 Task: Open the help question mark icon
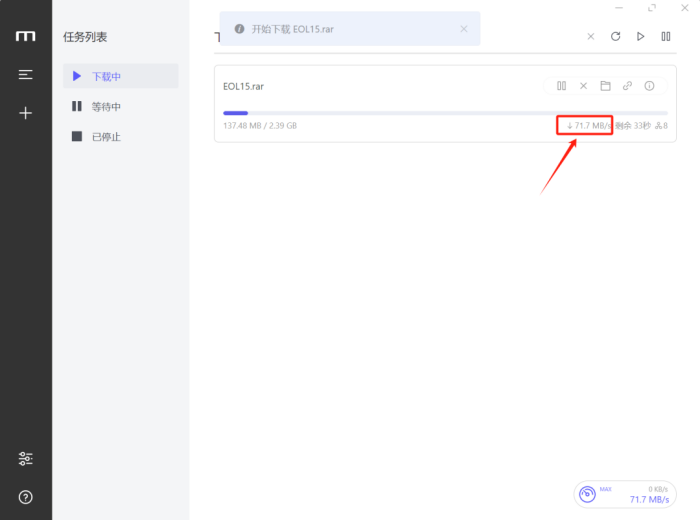26,497
